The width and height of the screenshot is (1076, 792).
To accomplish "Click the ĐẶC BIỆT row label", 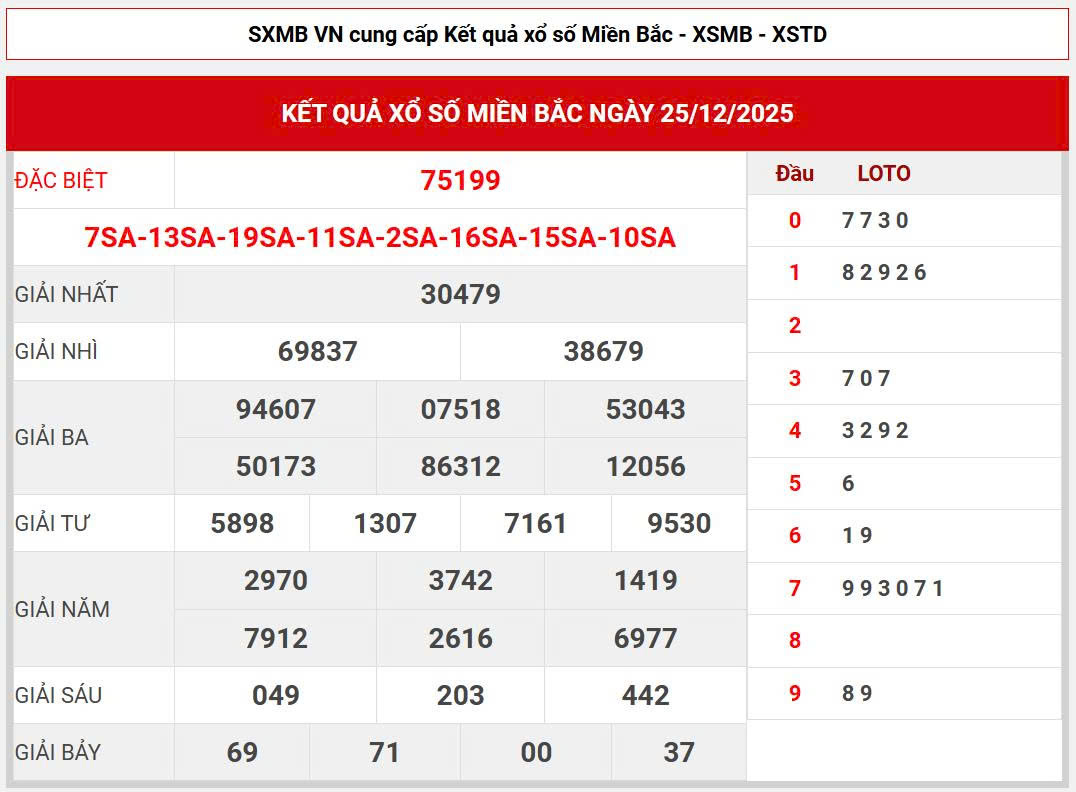I will point(61,181).
